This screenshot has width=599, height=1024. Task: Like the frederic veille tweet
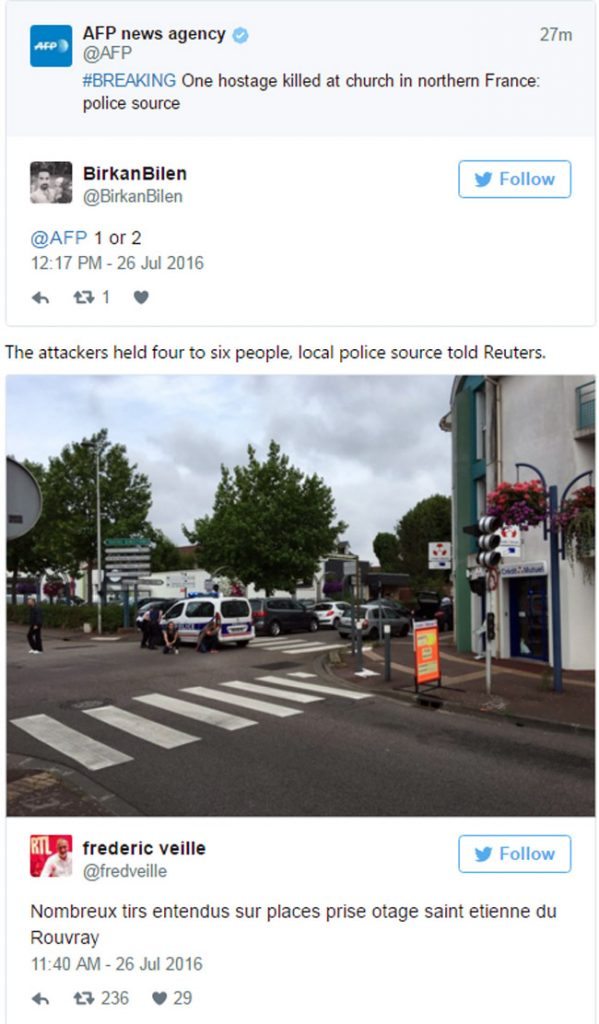(159, 999)
